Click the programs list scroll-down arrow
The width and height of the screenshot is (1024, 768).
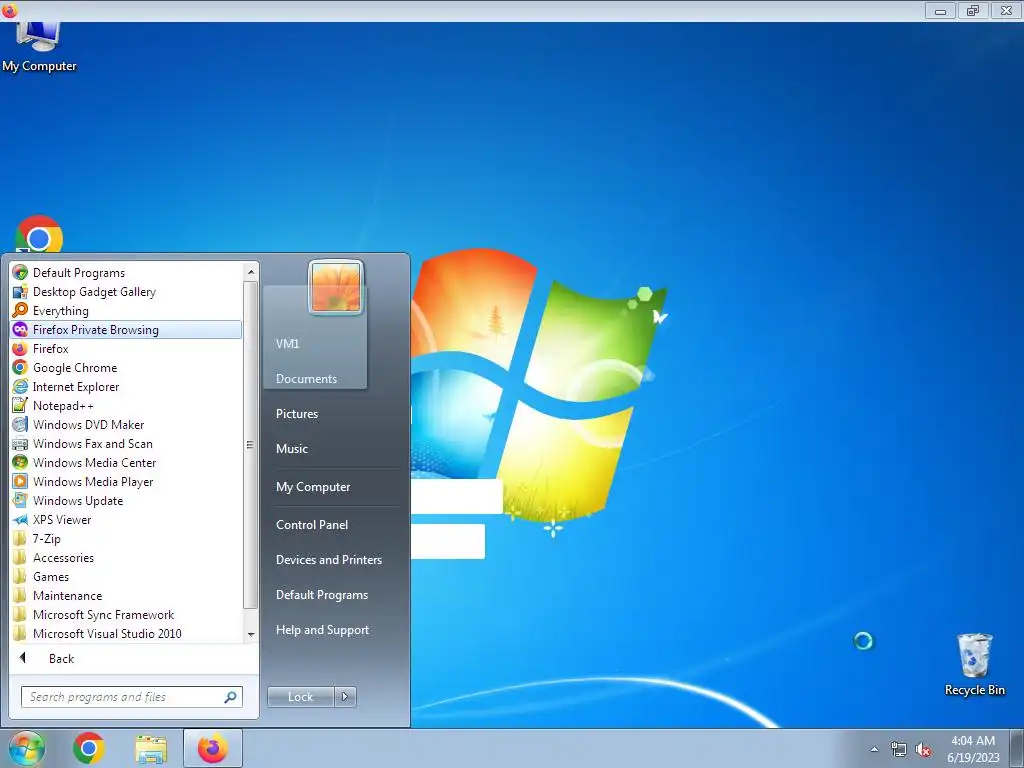click(x=251, y=634)
